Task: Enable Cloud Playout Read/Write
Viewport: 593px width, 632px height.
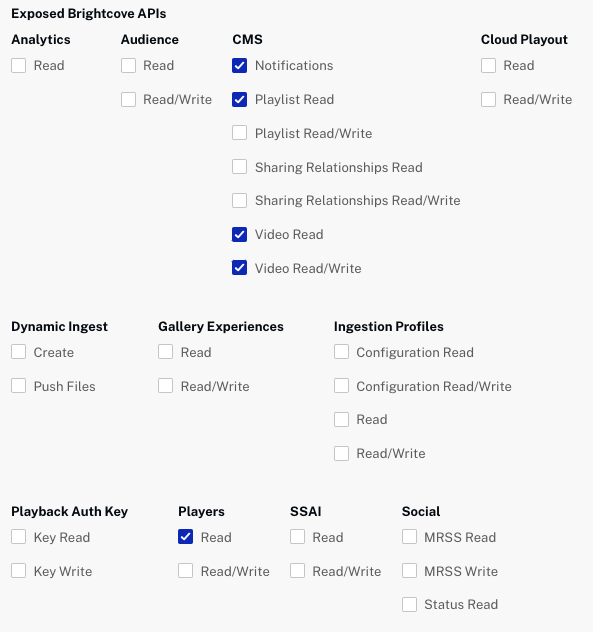Action: click(488, 99)
